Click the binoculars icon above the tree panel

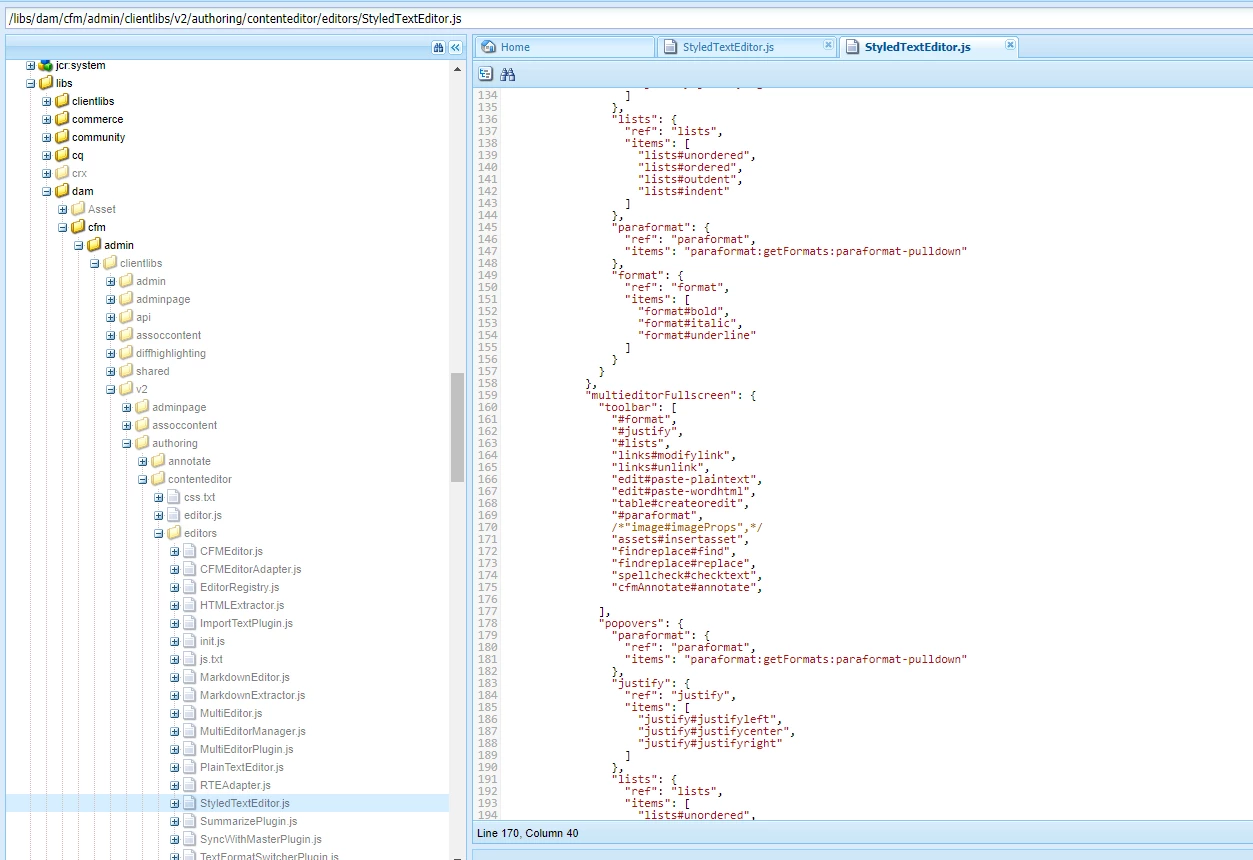click(438, 47)
